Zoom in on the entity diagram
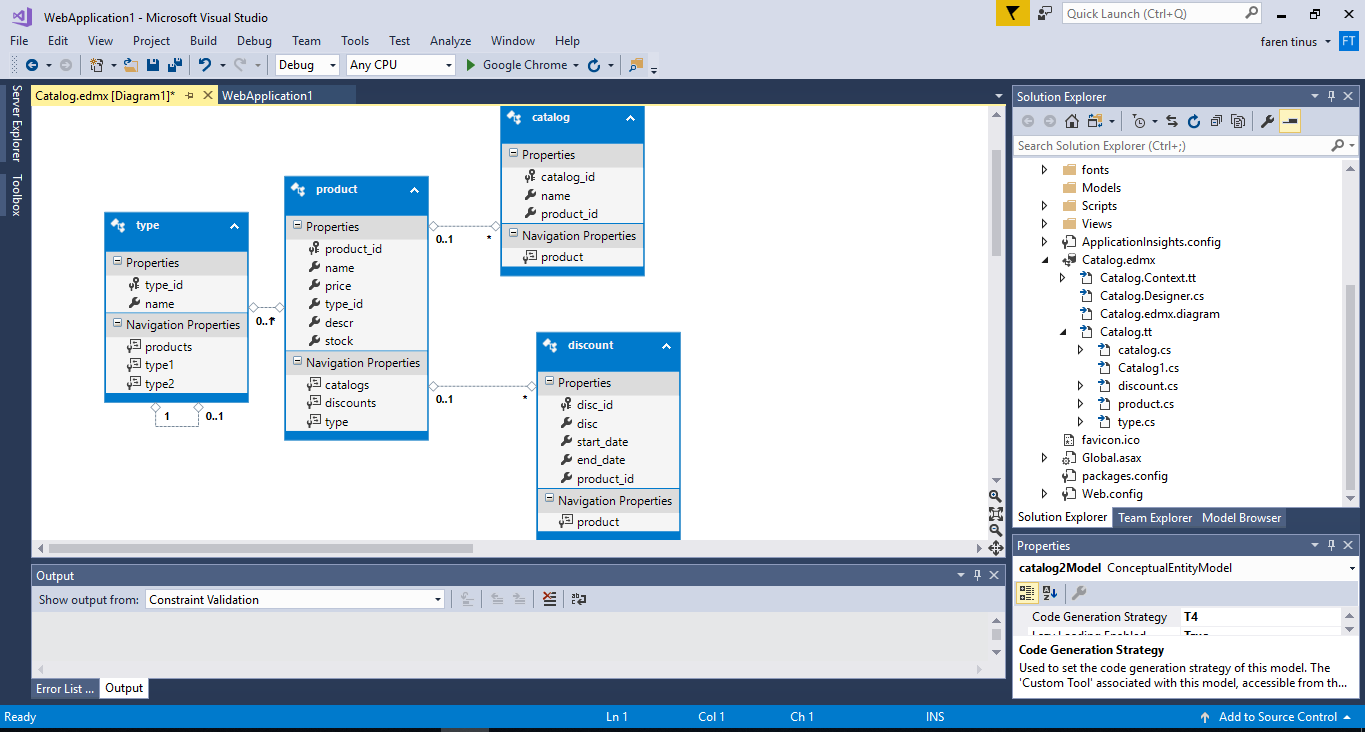 [x=995, y=497]
